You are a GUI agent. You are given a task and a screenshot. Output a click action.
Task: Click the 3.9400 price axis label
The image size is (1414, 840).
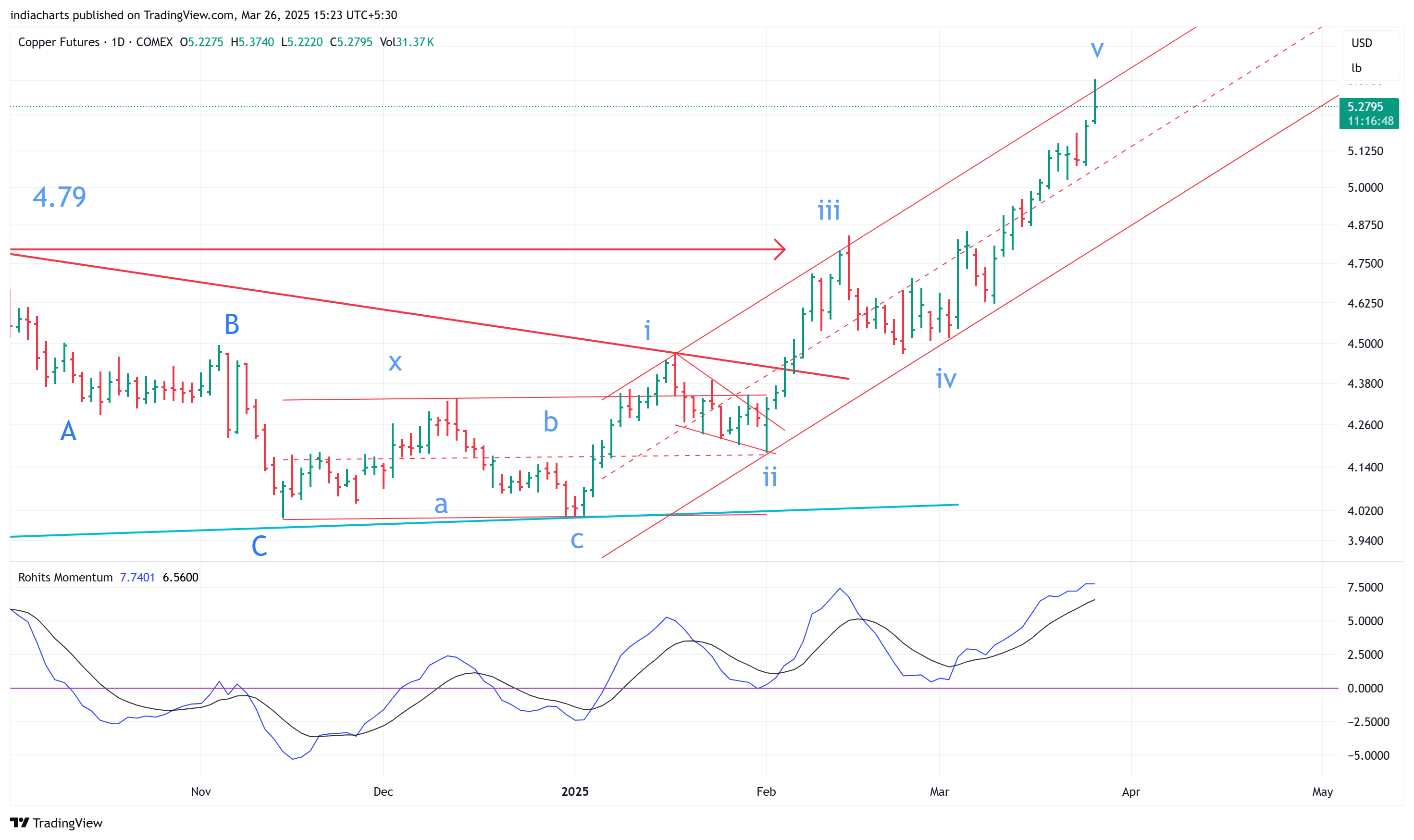pyautogui.click(x=1365, y=541)
